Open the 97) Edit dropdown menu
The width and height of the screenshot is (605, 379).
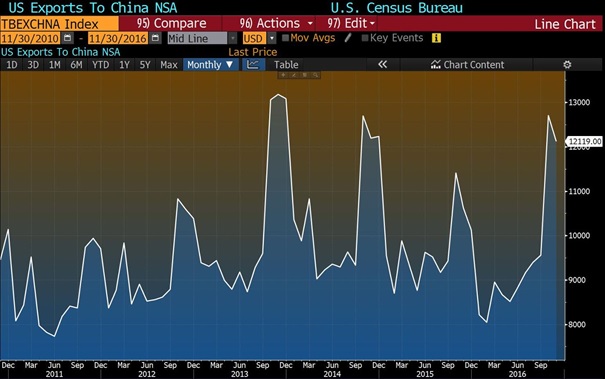pyautogui.click(x=351, y=24)
